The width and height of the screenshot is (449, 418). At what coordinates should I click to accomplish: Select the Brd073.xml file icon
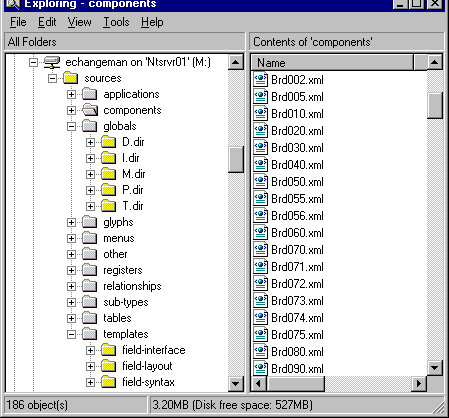coord(260,301)
